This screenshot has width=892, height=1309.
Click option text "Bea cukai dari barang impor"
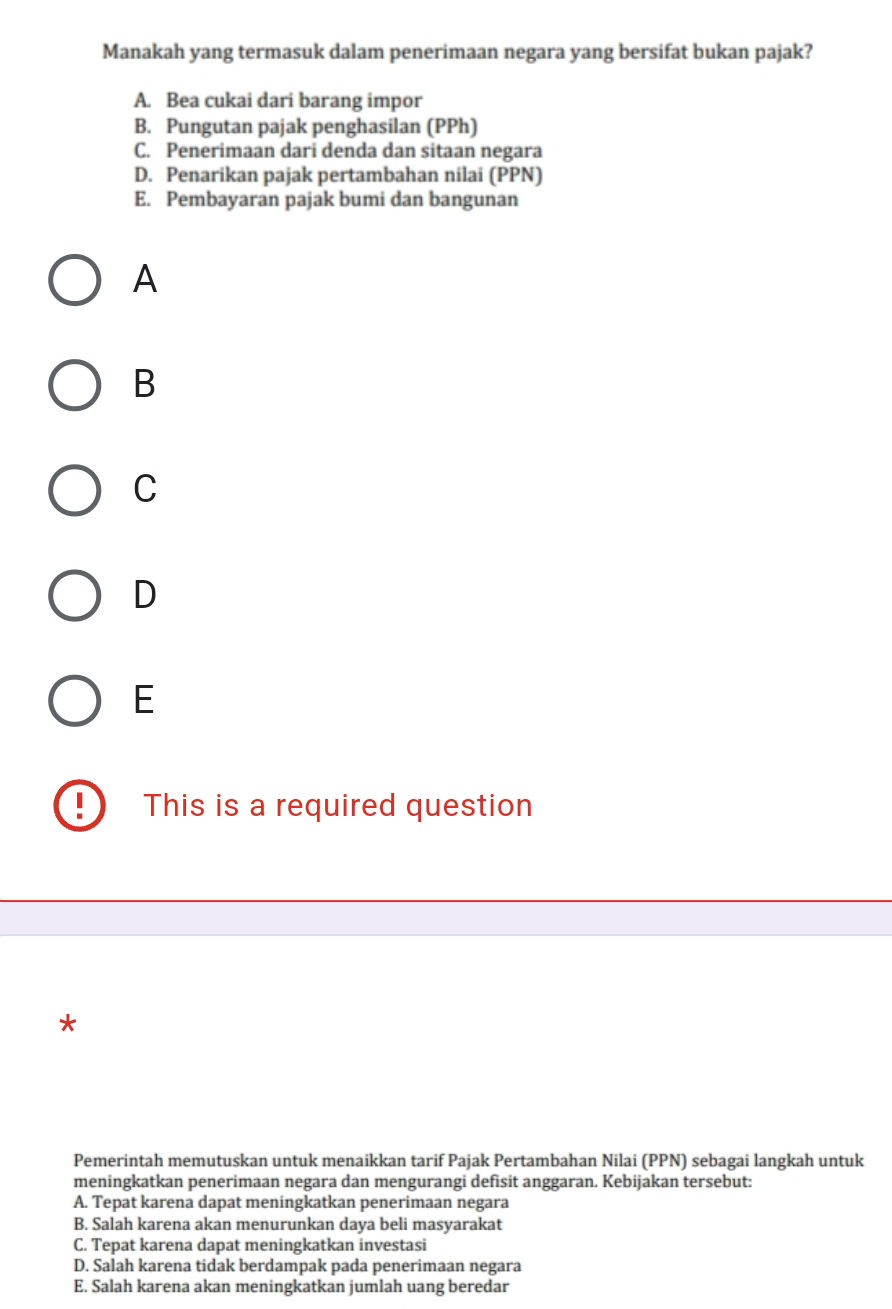[294, 101]
